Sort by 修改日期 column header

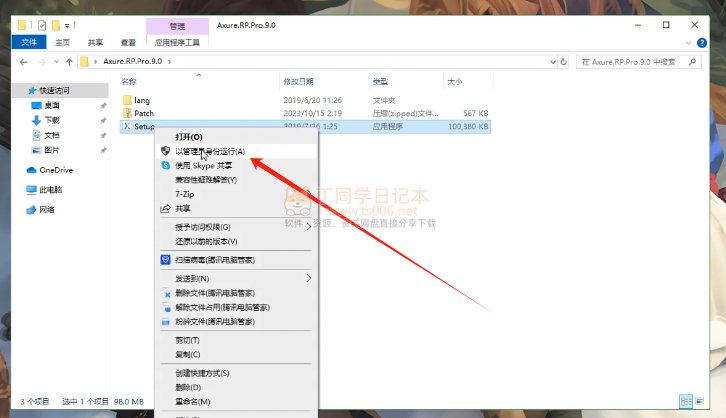pyautogui.click(x=298, y=81)
